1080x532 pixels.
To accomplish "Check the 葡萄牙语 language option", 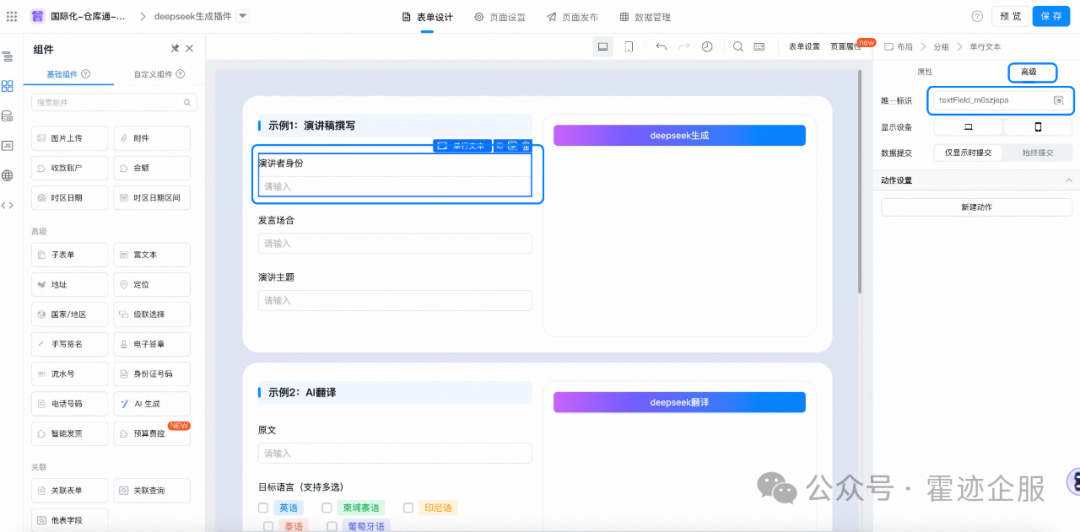I will [x=331, y=526].
